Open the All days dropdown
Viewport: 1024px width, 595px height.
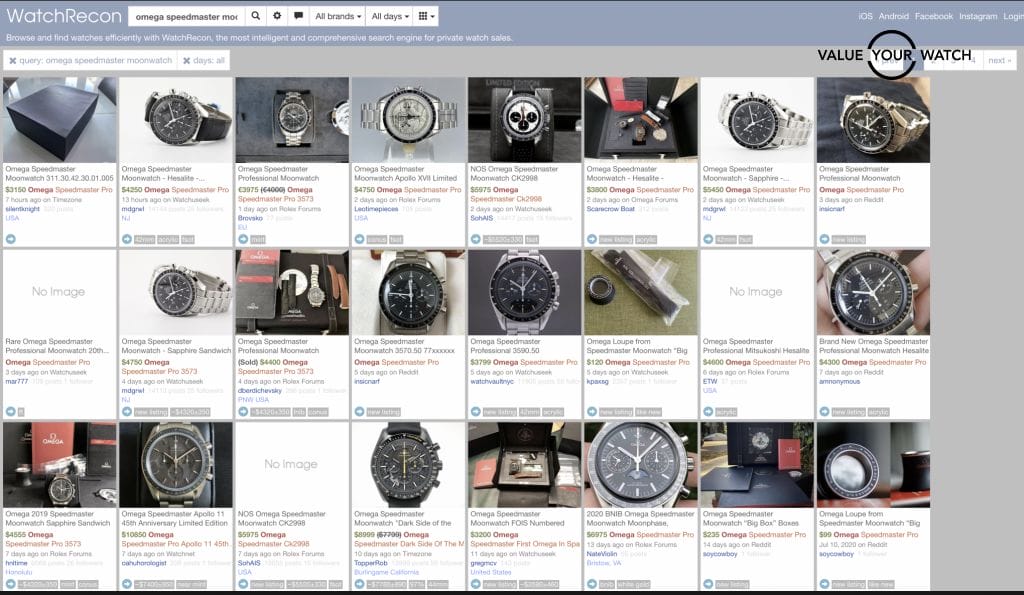(389, 17)
